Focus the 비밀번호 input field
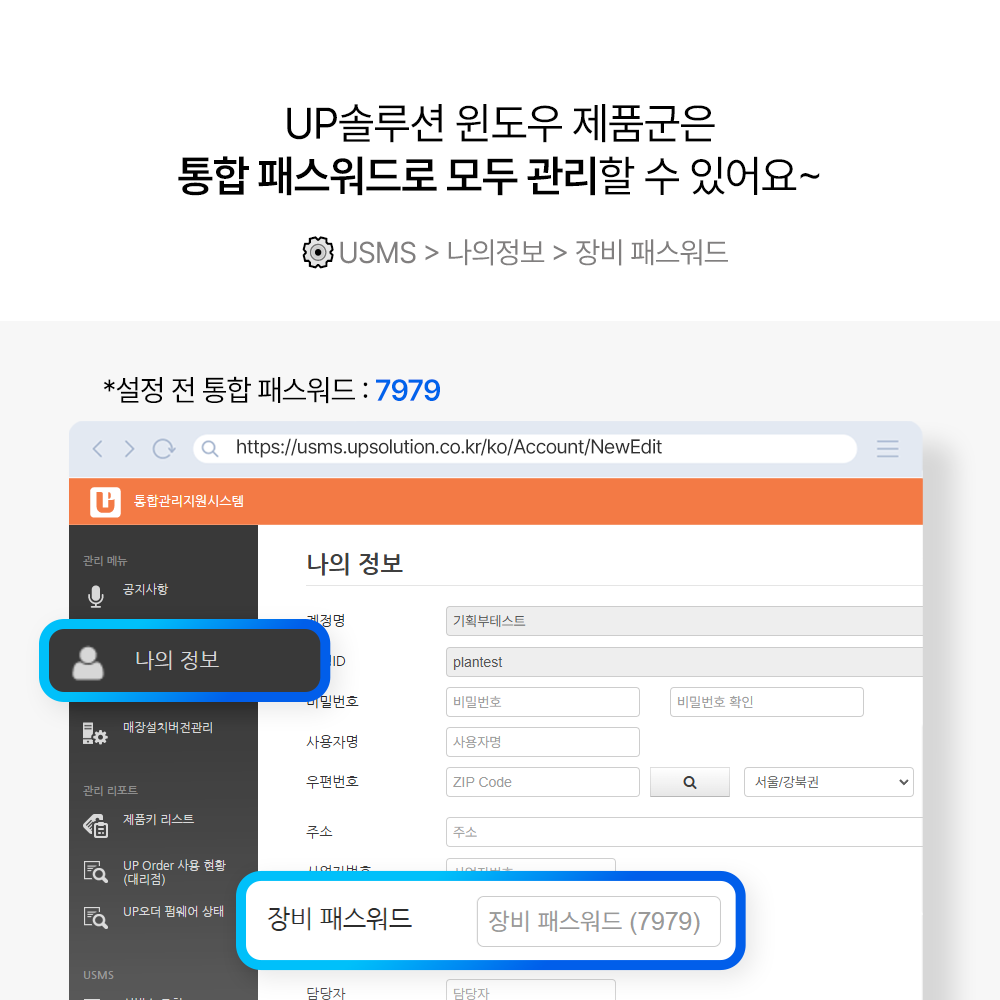Screen dimensions: 1000x1000 click(x=543, y=702)
